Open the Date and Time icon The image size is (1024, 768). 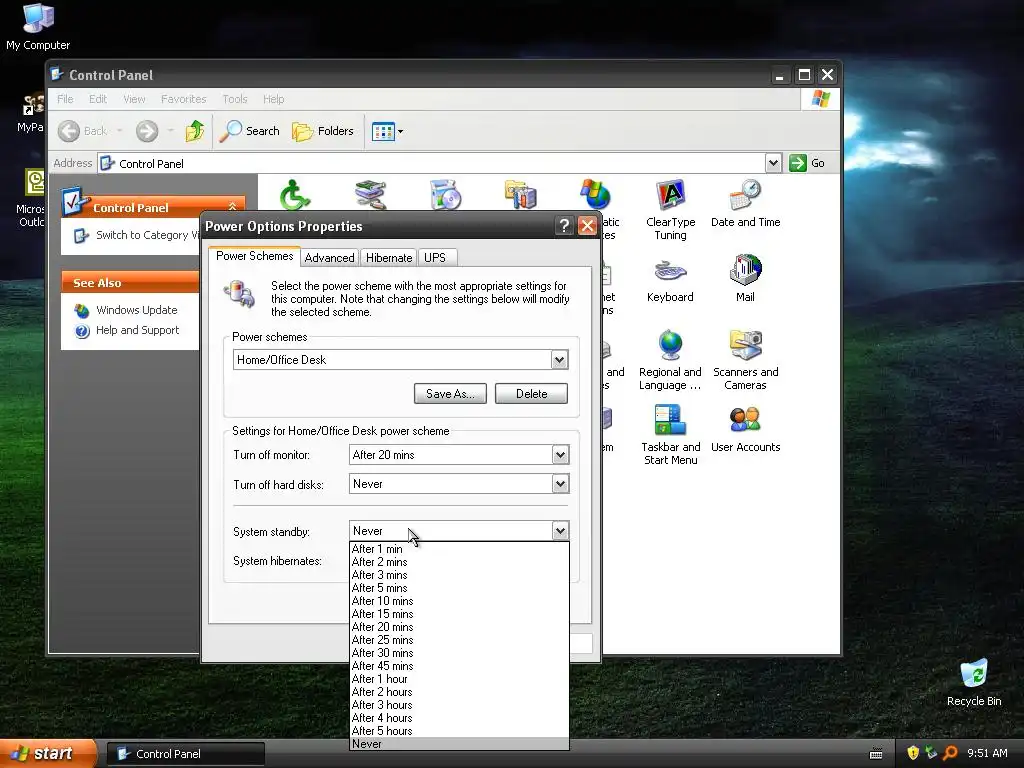tap(745, 203)
